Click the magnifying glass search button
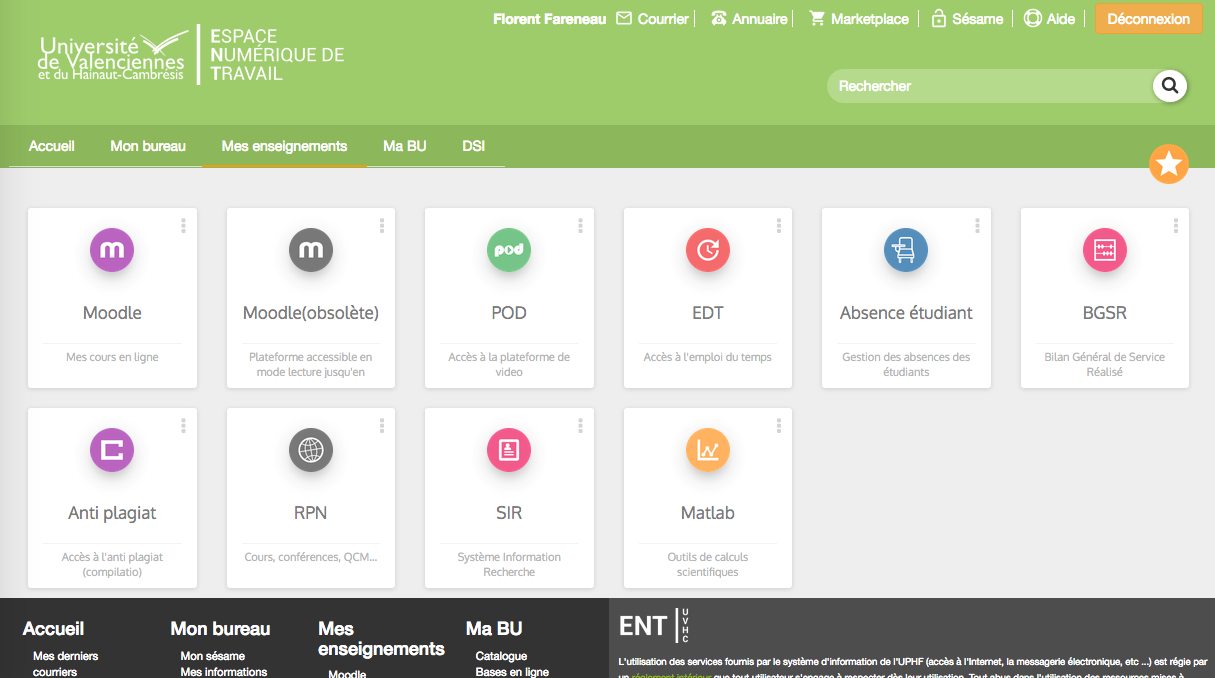 tap(1169, 86)
